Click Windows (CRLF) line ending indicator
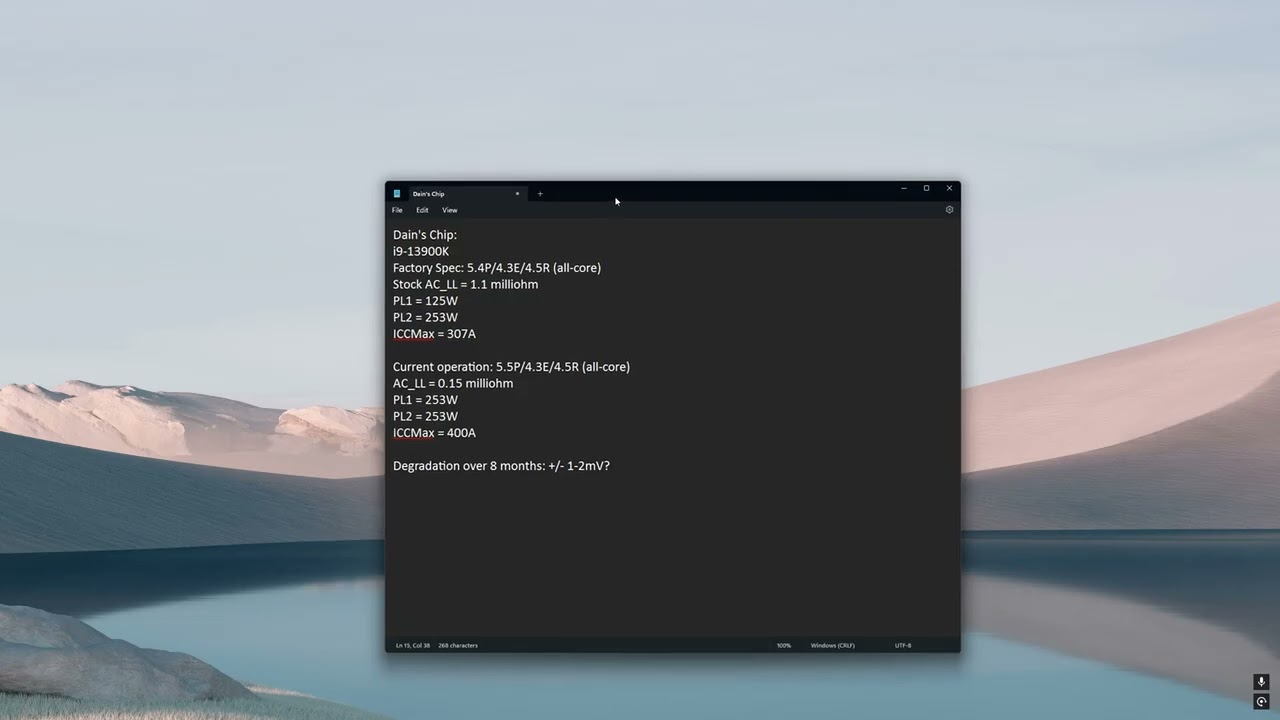Screen dimensions: 1280x720 click(833, 645)
